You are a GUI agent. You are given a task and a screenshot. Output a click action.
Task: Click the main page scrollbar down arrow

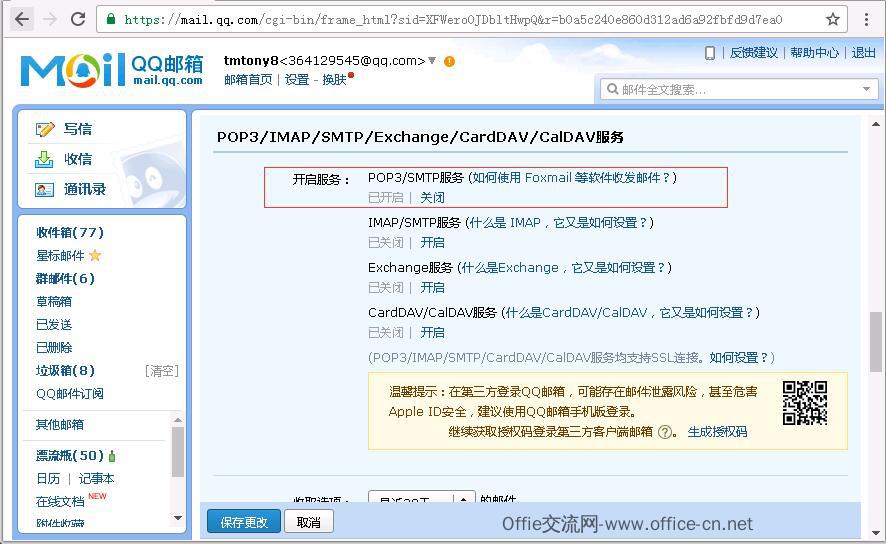click(875, 532)
